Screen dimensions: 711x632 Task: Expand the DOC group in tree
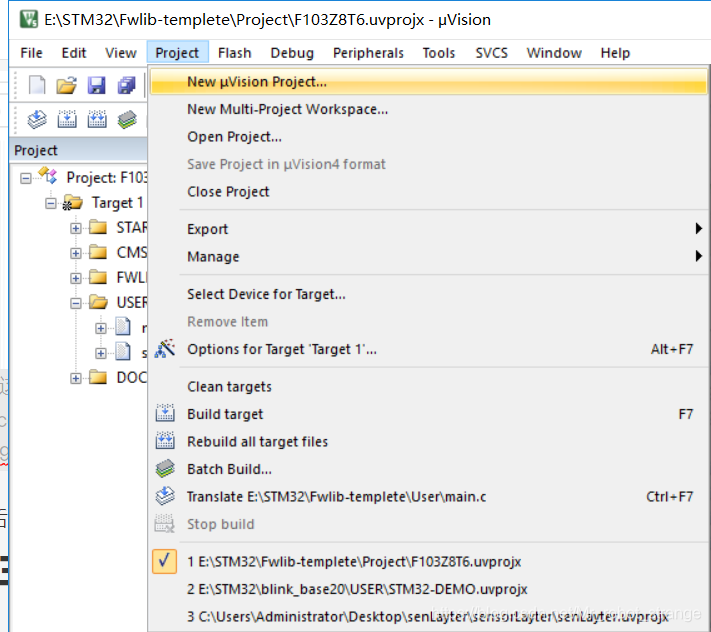point(76,378)
